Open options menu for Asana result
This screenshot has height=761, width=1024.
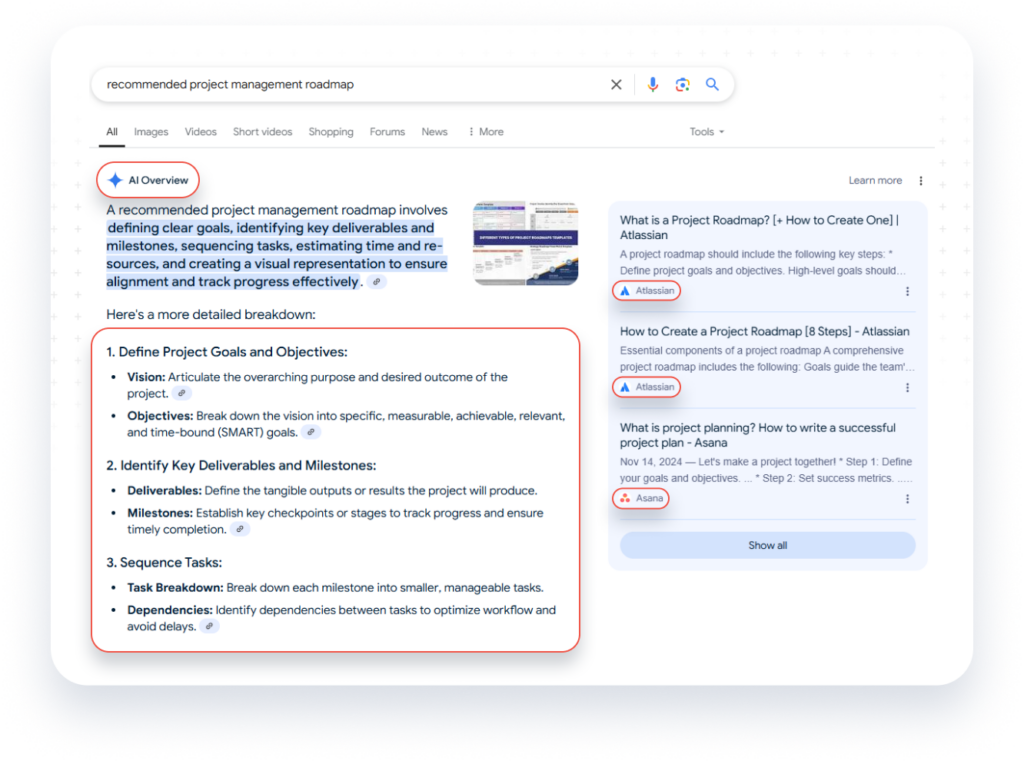point(907,499)
